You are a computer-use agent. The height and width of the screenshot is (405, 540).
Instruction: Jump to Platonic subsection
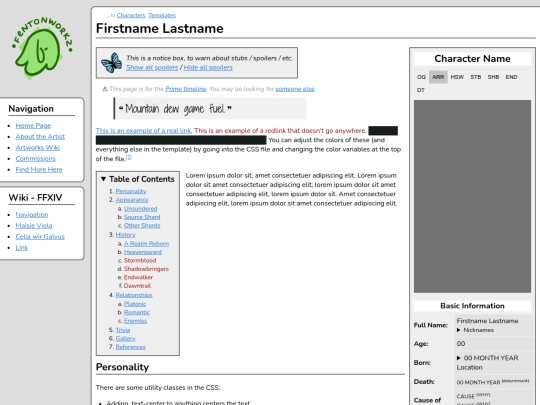point(135,304)
